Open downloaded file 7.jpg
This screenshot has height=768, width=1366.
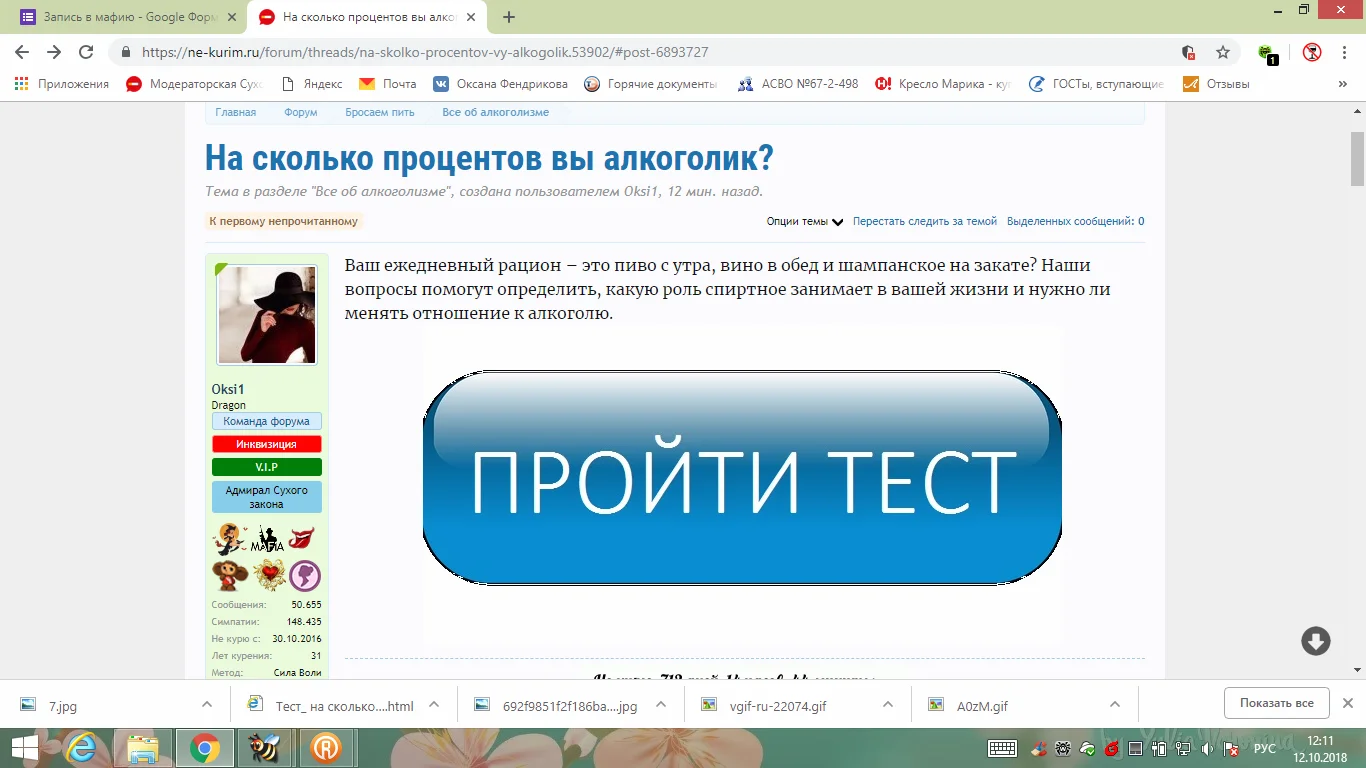point(62,704)
